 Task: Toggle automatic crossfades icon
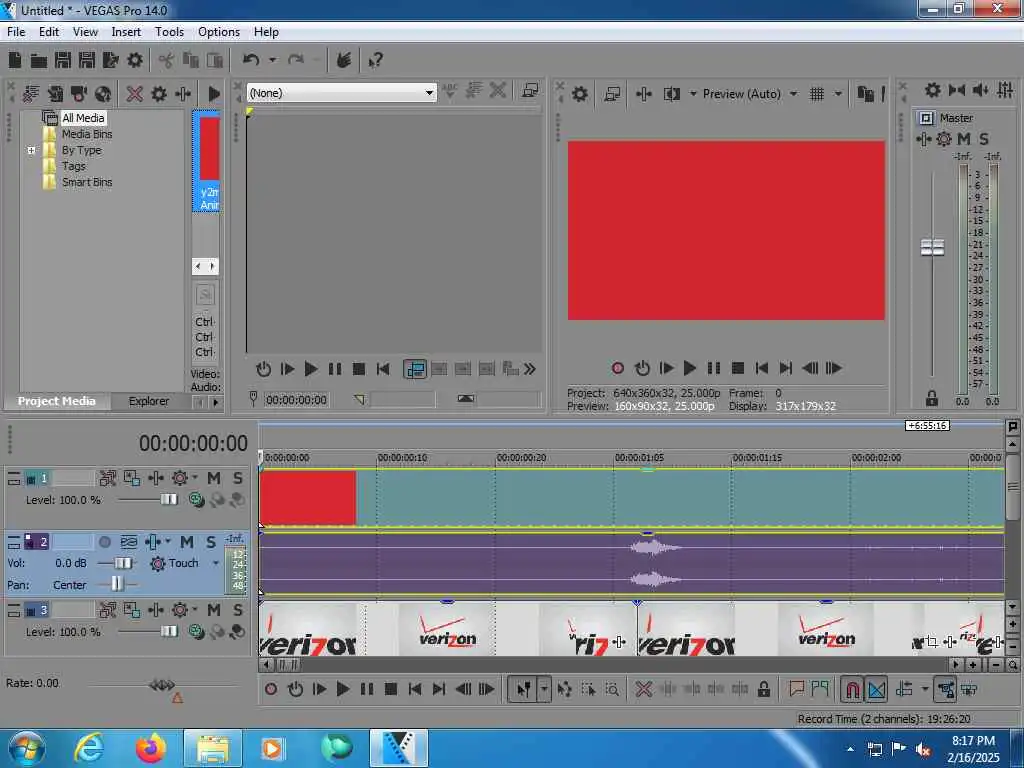click(876, 690)
